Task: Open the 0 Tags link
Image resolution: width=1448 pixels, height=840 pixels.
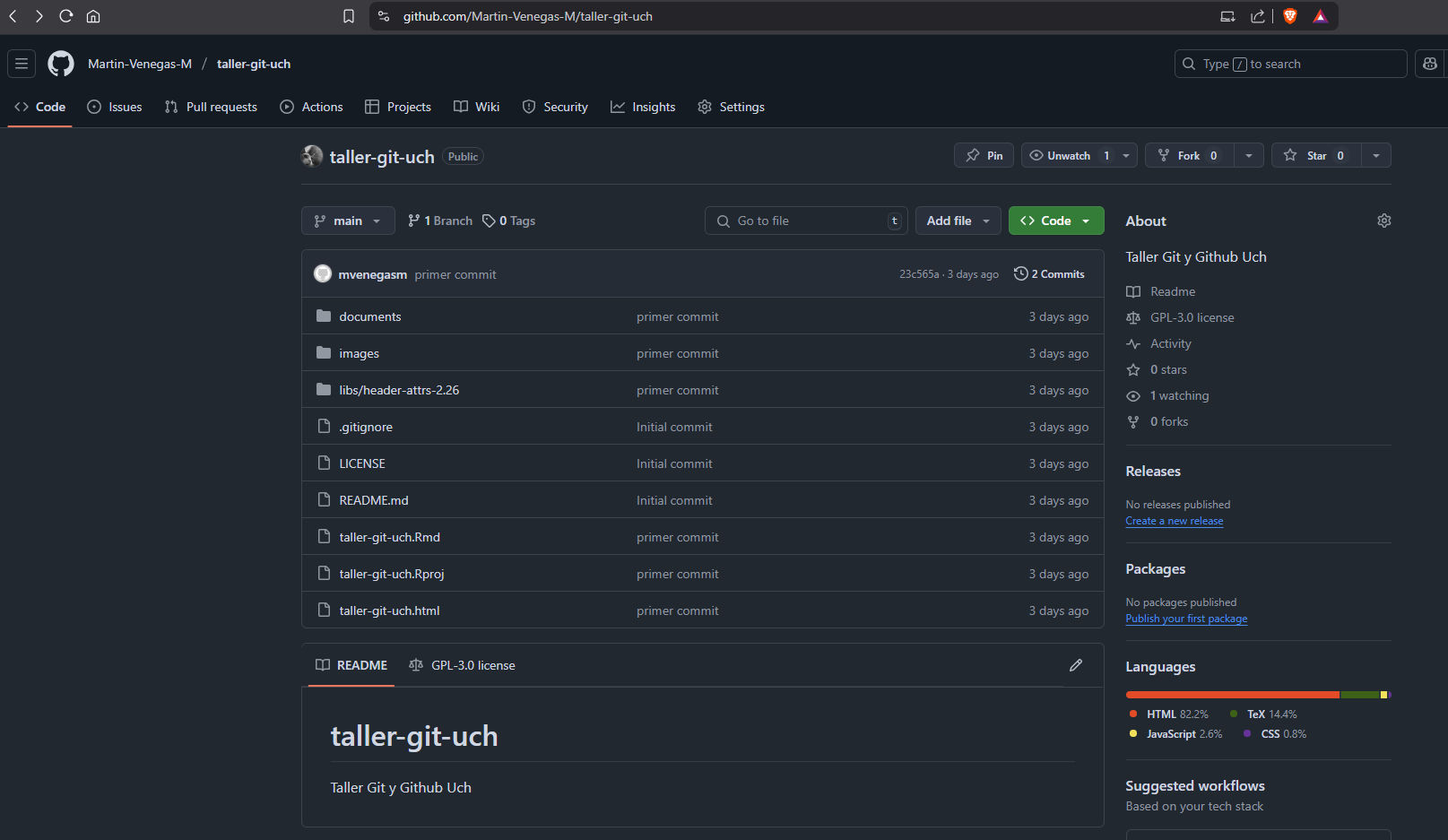Action: pyautogui.click(x=508, y=221)
